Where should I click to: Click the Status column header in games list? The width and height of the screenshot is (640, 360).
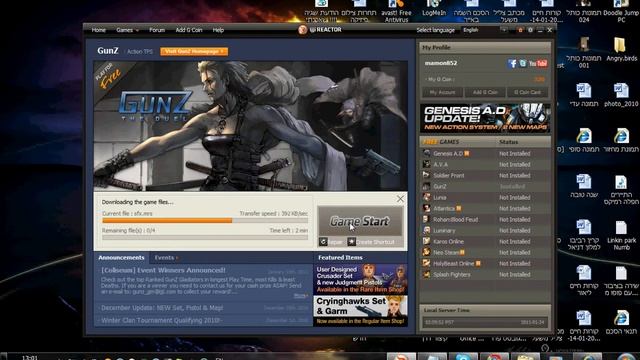pos(508,142)
